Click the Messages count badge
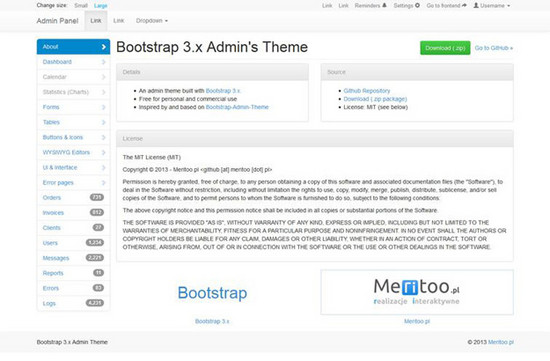 tap(95, 258)
